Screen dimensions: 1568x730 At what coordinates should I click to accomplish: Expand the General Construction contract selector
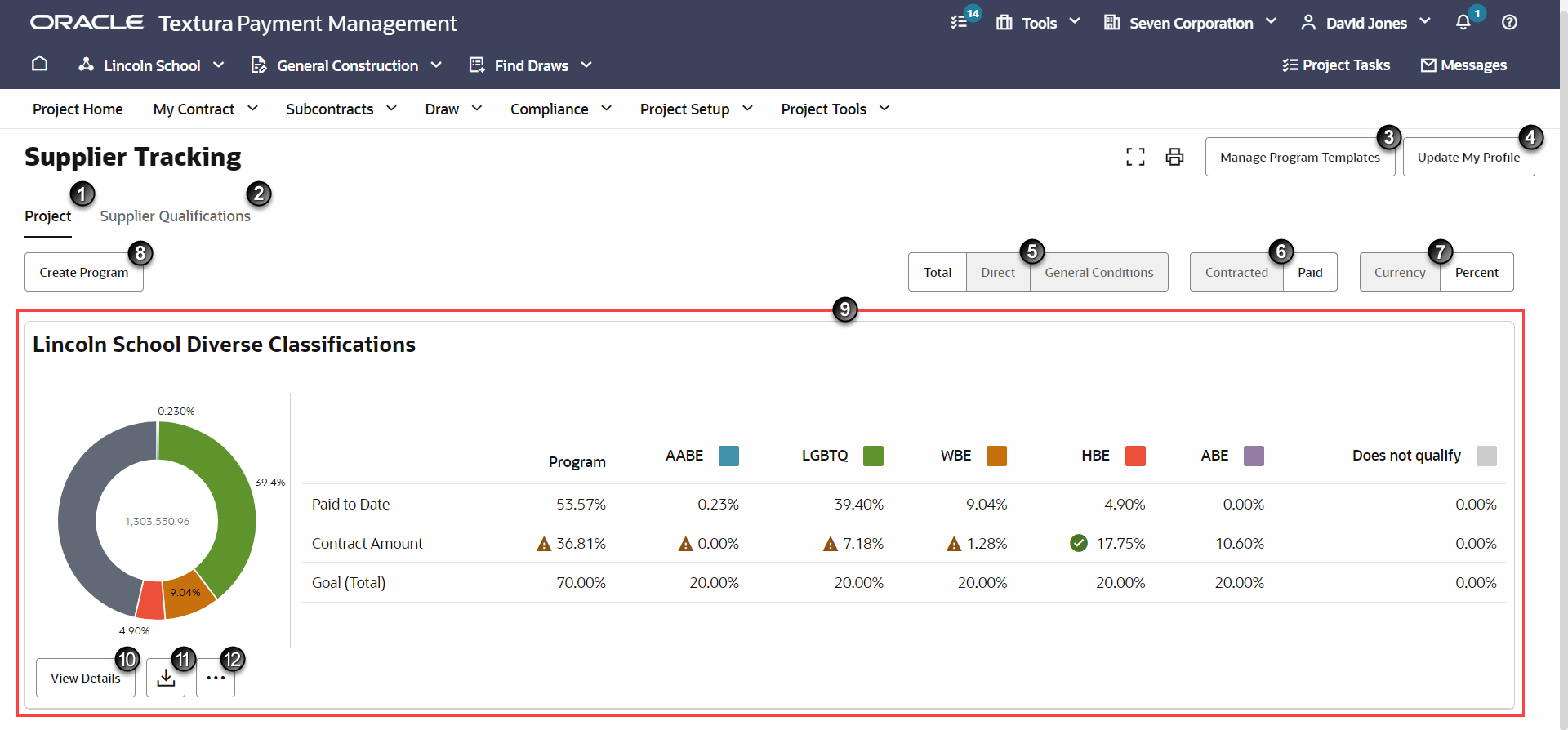point(436,65)
